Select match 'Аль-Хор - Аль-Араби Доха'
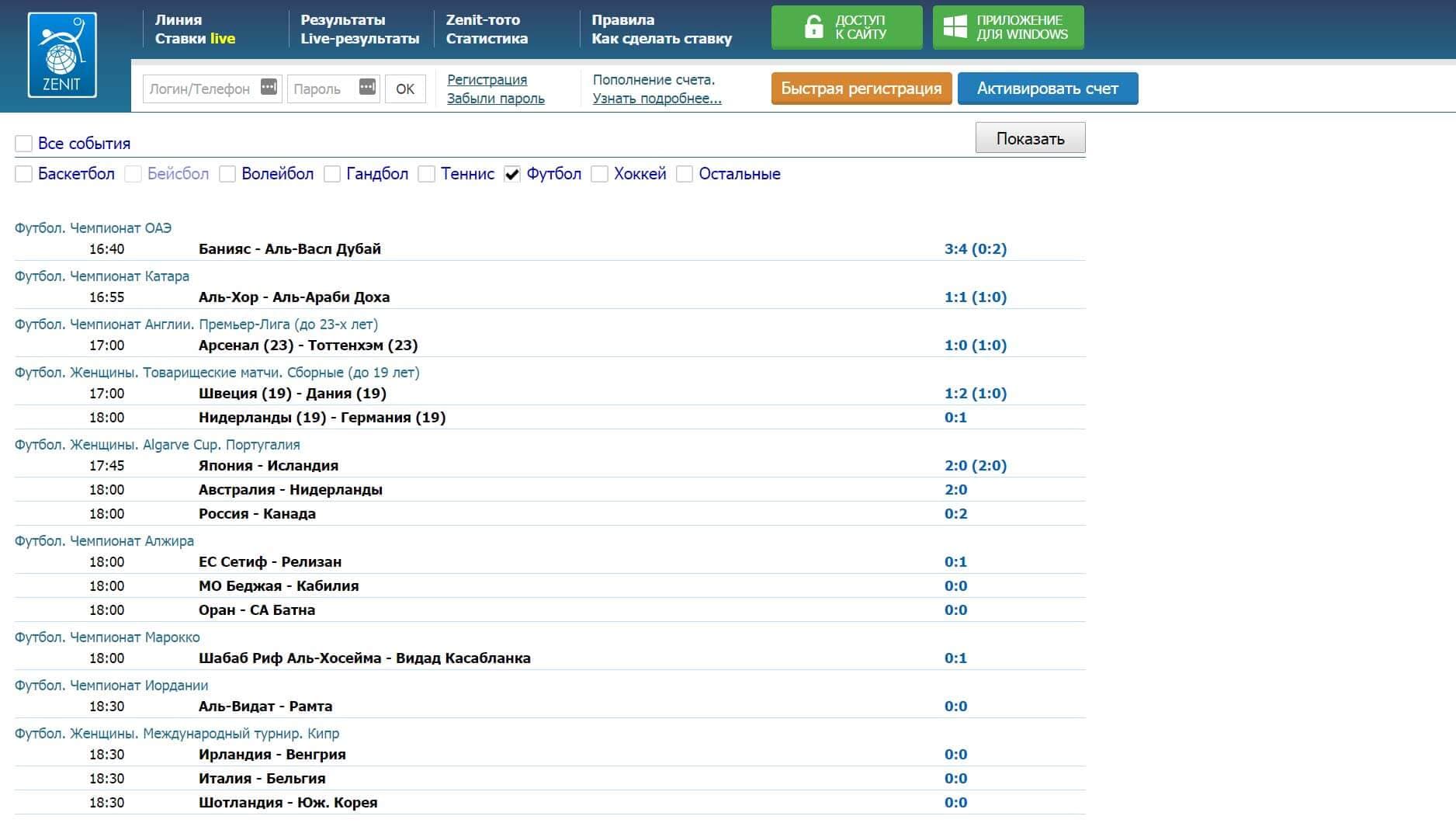This screenshot has width=1456, height=823. [x=294, y=297]
